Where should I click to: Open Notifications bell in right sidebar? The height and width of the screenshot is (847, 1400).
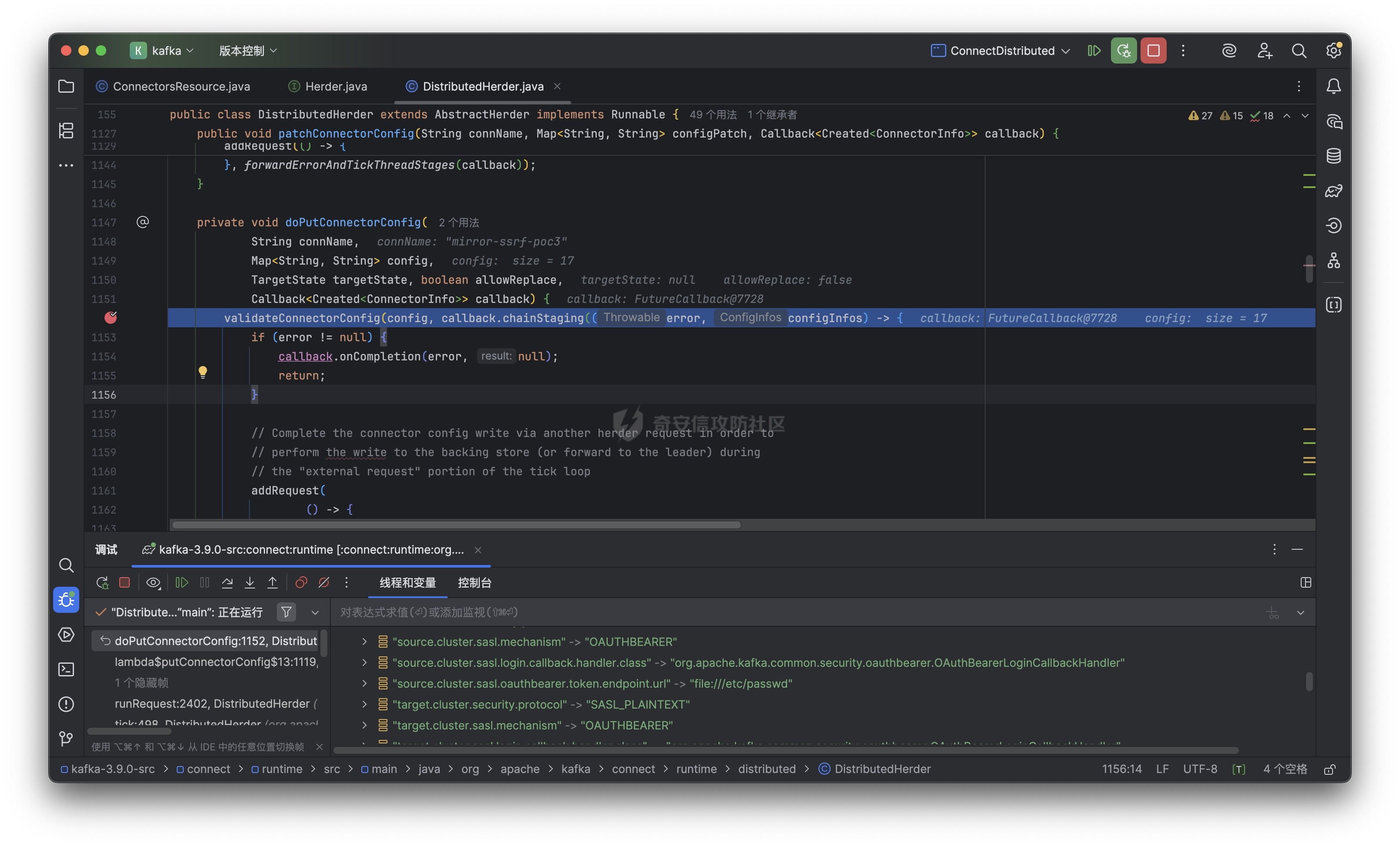click(1333, 86)
